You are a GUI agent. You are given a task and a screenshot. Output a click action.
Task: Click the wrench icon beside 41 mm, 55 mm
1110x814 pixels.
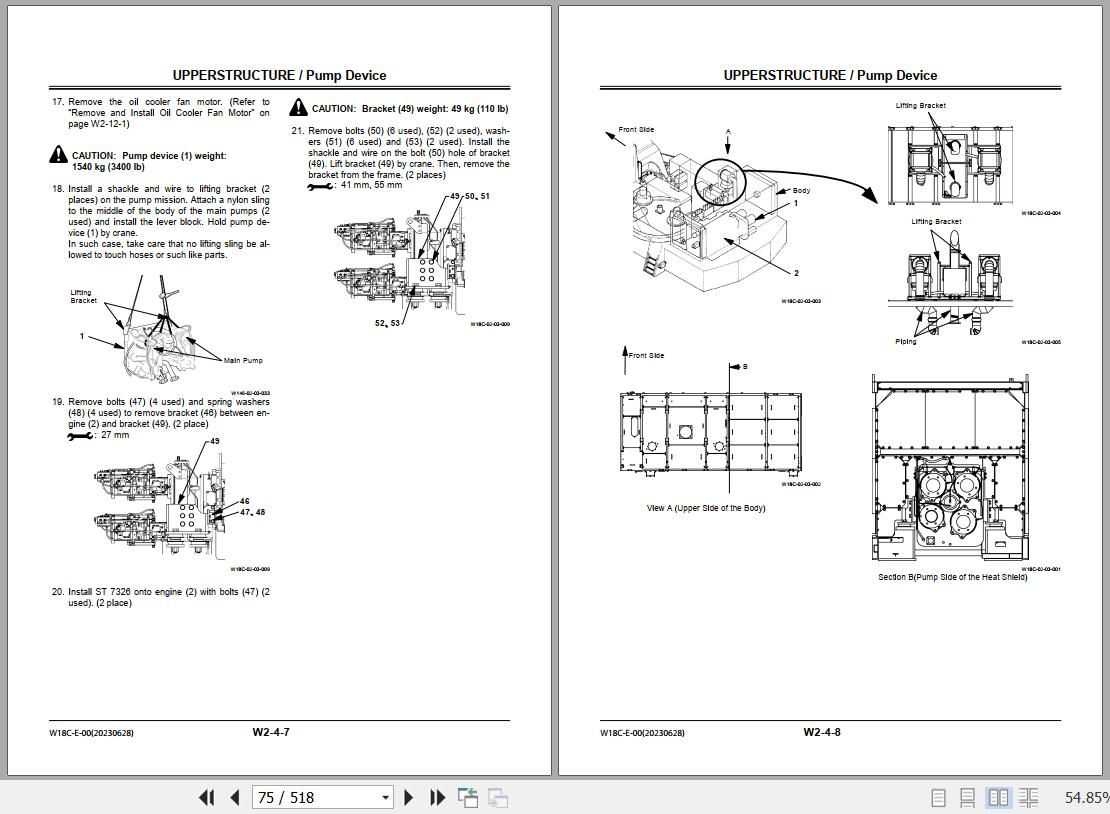(321, 186)
